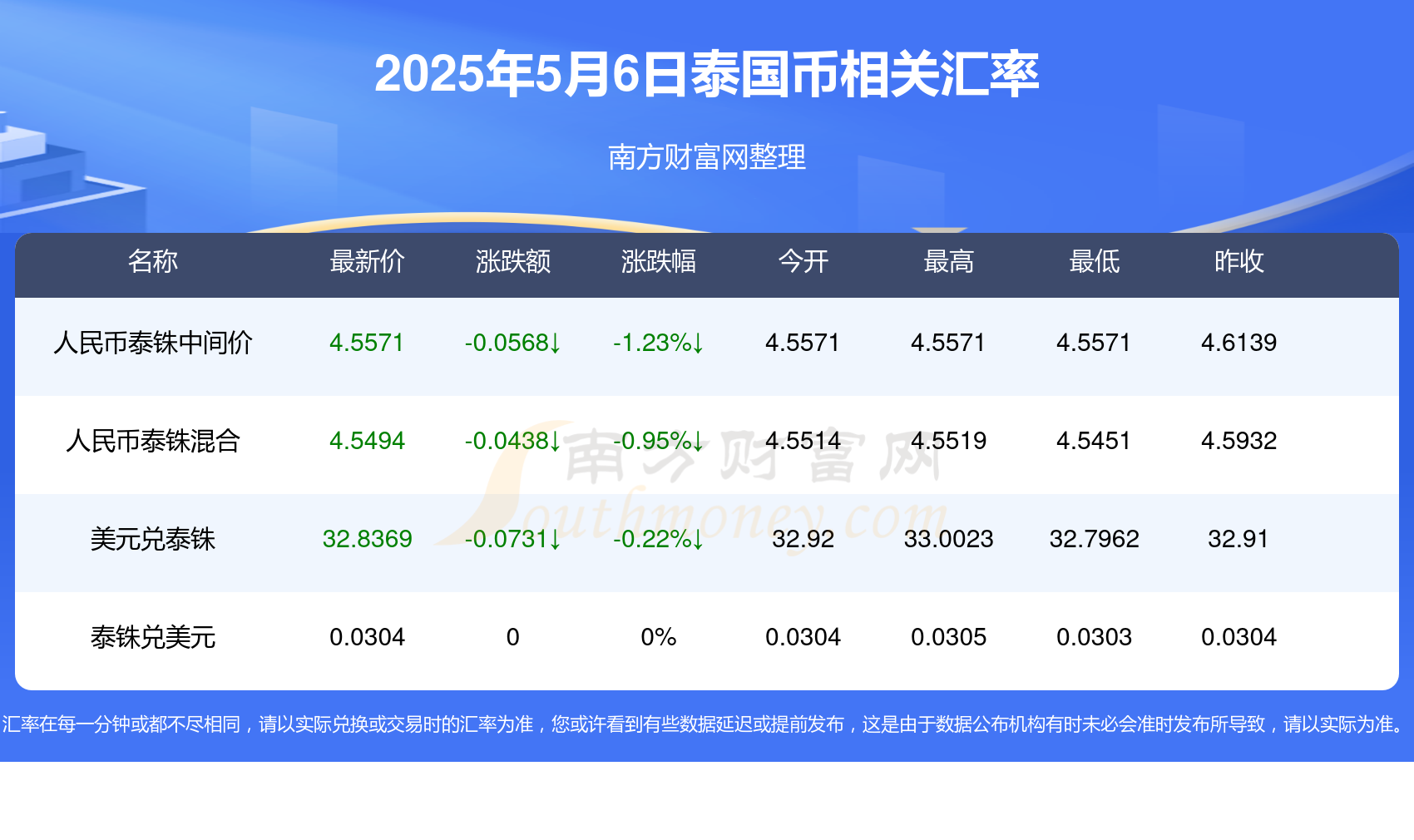Click the disclaimer text starting 汇率在每一分钟
The width and height of the screenshot is (1414, 840).
[705, 724]
